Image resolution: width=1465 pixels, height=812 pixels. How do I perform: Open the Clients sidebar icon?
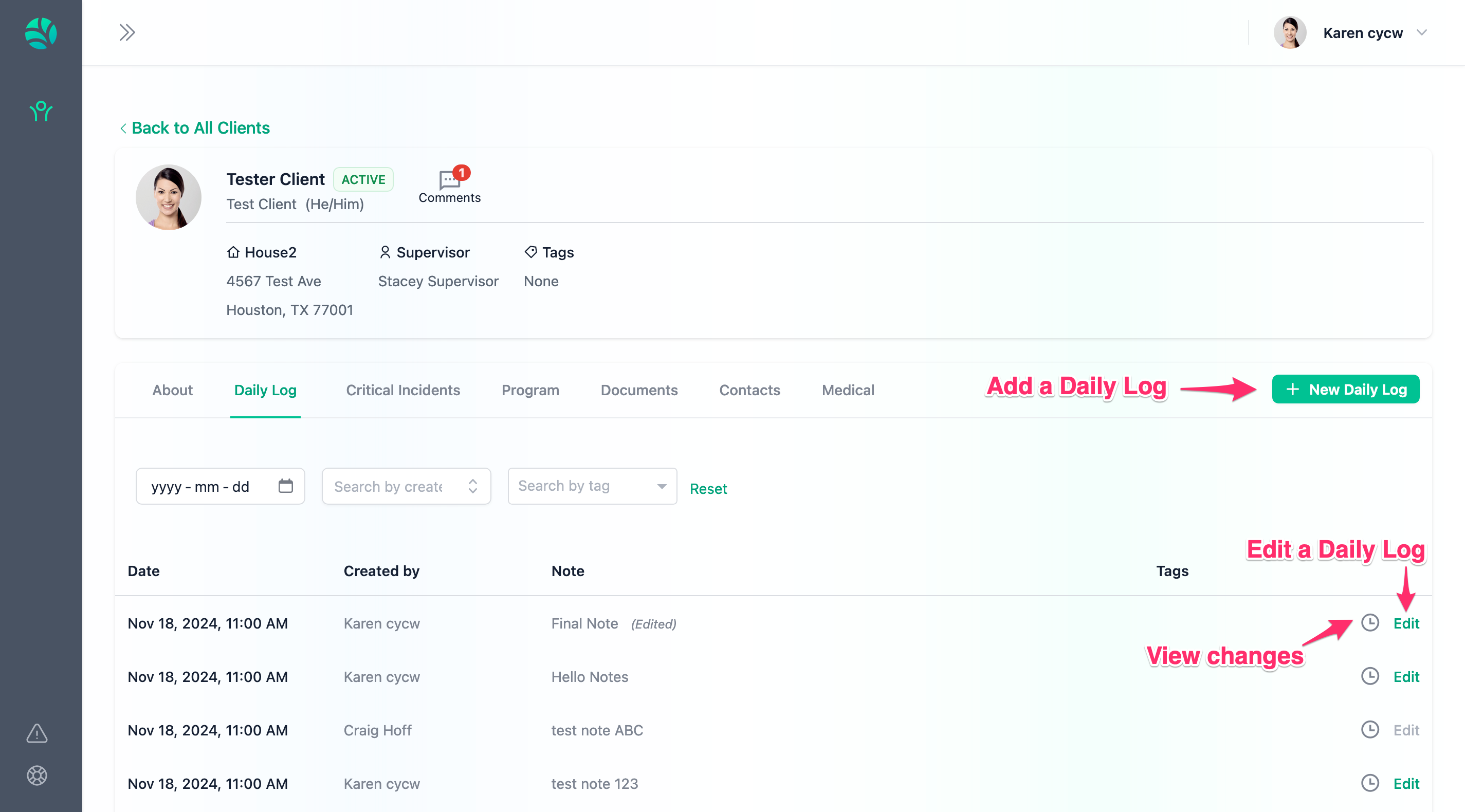(x=41, y=111)
